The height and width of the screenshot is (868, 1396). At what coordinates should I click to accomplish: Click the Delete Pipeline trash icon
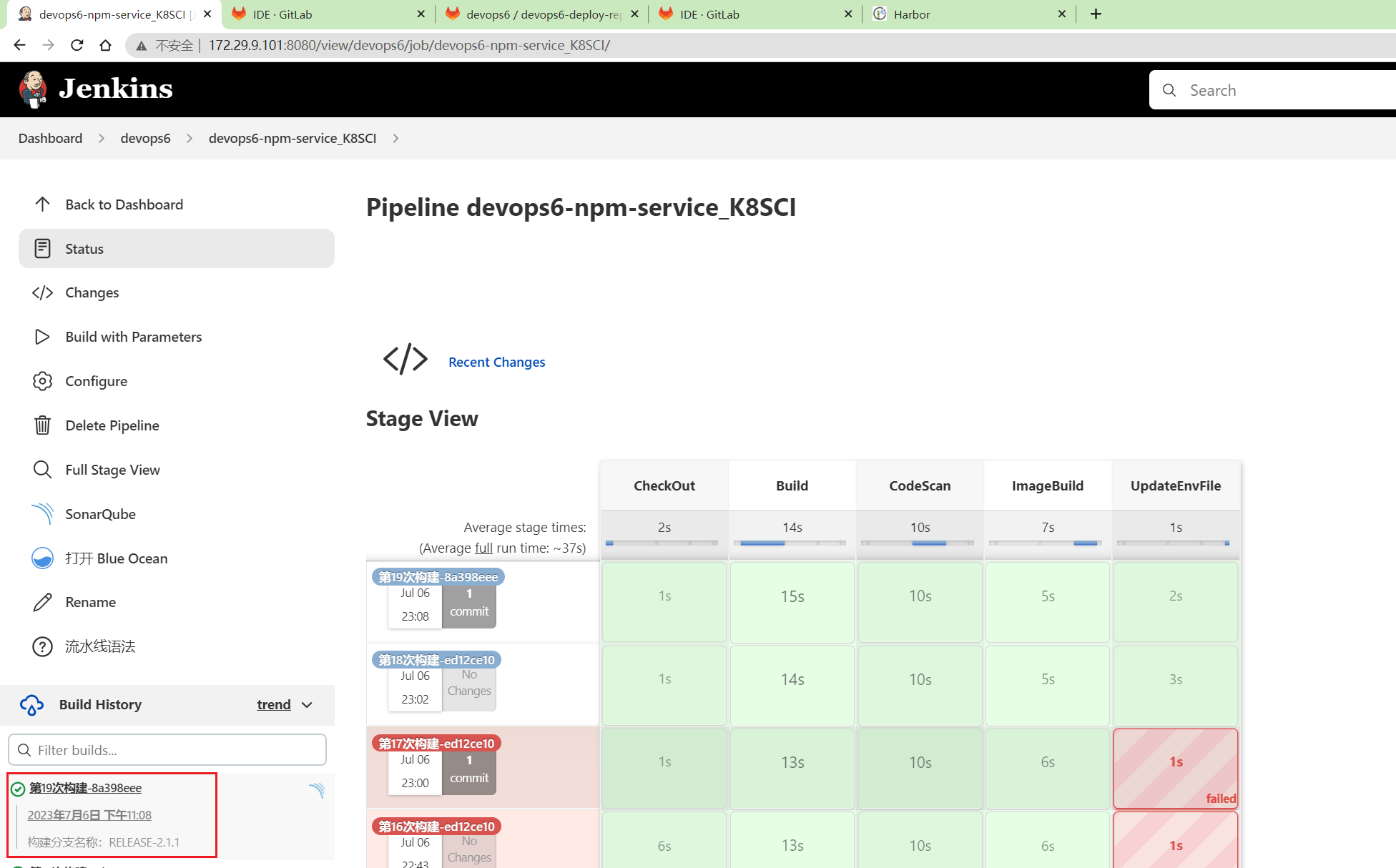[42, 425]
